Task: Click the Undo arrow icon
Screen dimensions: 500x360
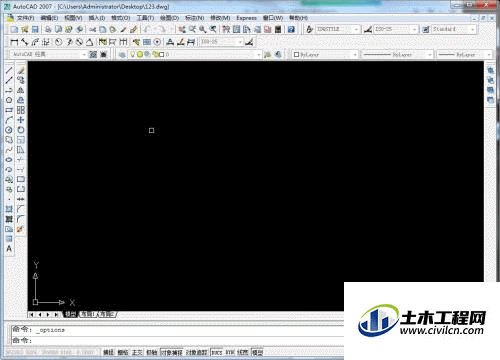Action: pyautogui.click(x=148, y=29)
